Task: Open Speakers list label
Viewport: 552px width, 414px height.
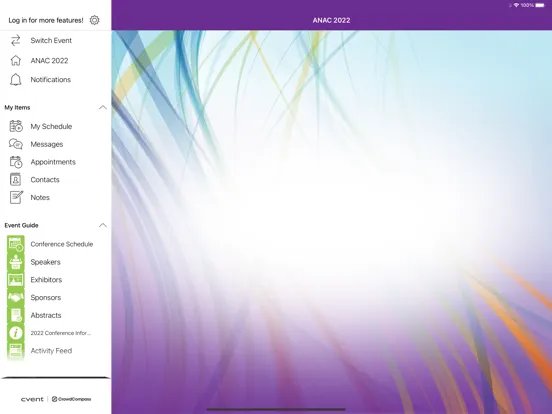Action: [45, 262]
